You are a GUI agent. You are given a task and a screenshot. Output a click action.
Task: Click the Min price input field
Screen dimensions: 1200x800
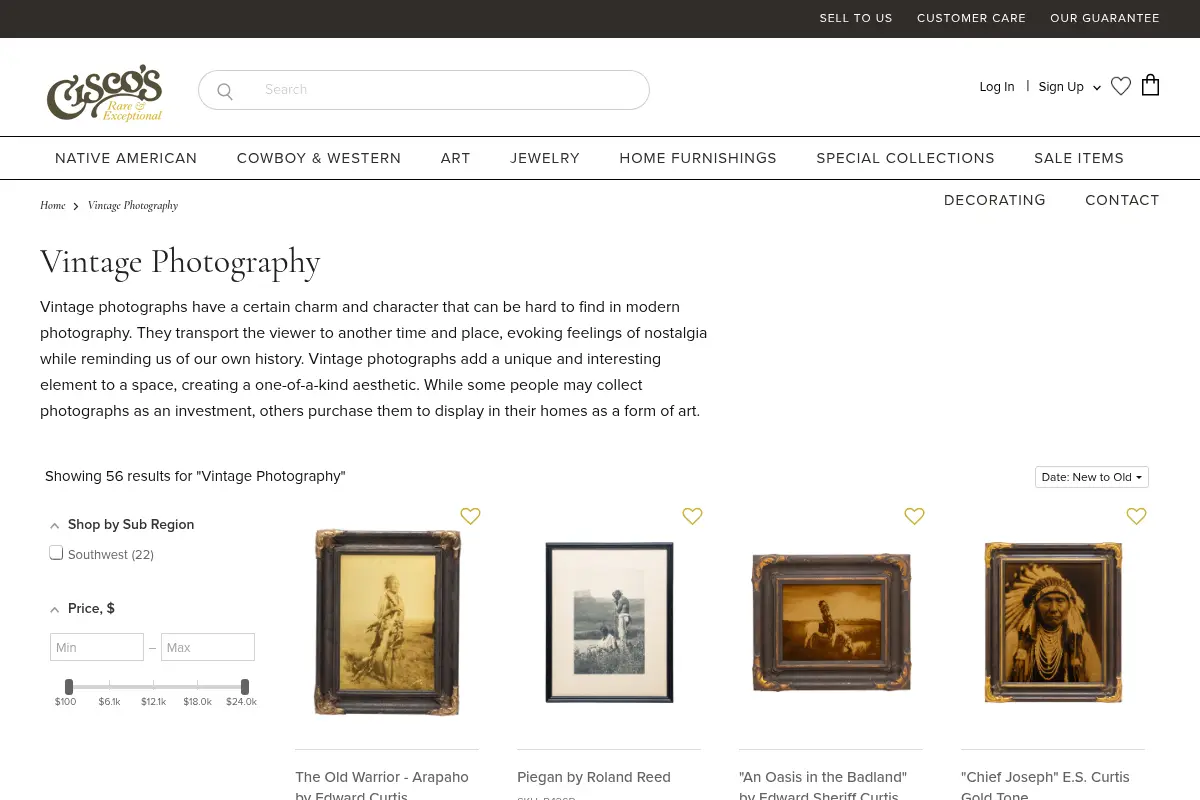[97, 647]
